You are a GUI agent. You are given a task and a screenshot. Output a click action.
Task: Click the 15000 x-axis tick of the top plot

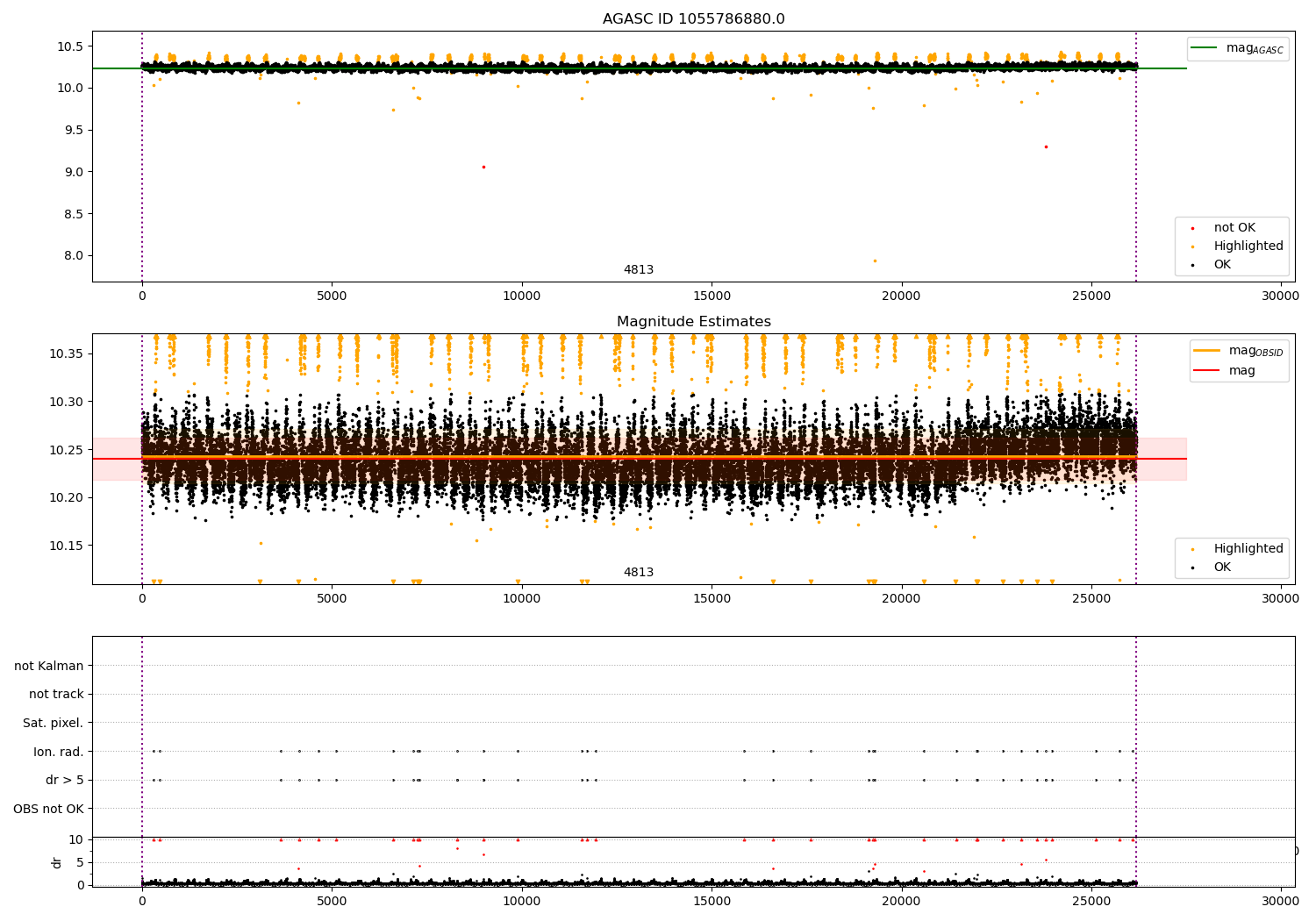[x=712, y=296]
